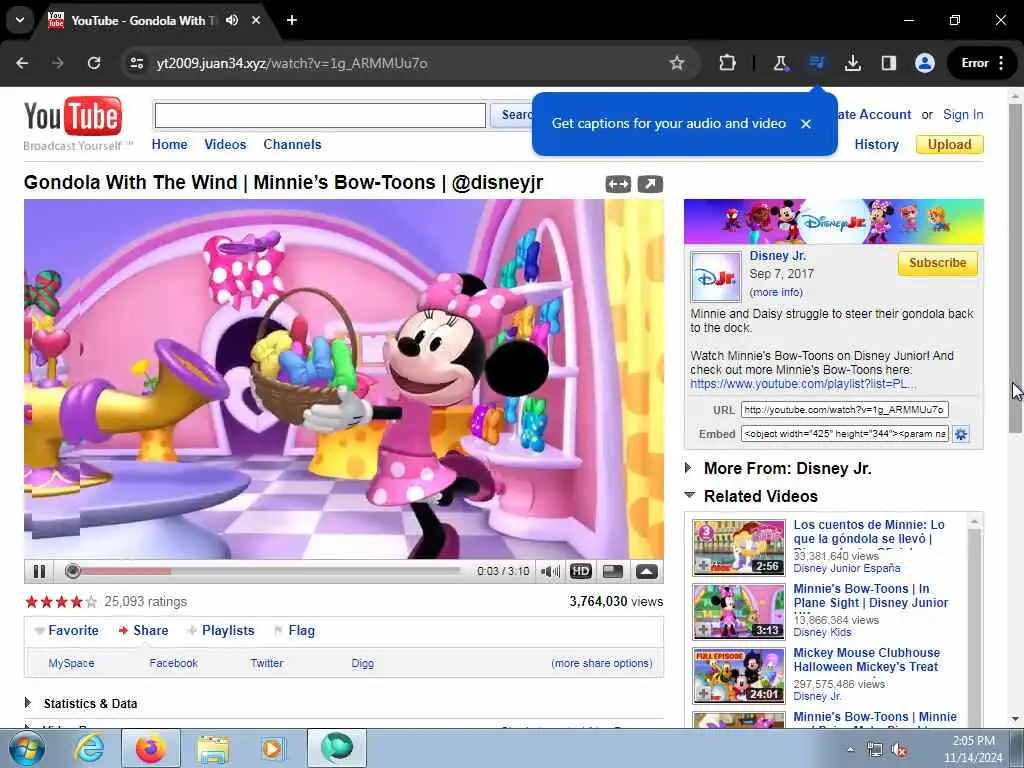This screenshot has height=768, width=1024.
Task: Reload the current page
Action: click(x=94, y=63)
